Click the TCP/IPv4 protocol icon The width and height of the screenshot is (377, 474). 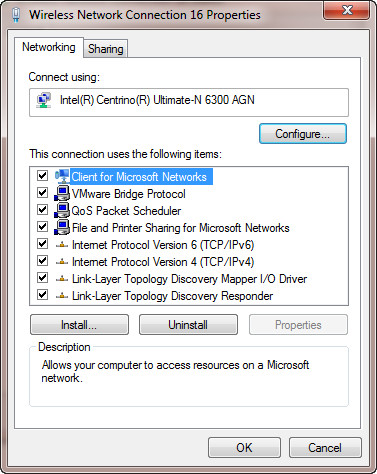pyautogui.click(x=62, y=262)
